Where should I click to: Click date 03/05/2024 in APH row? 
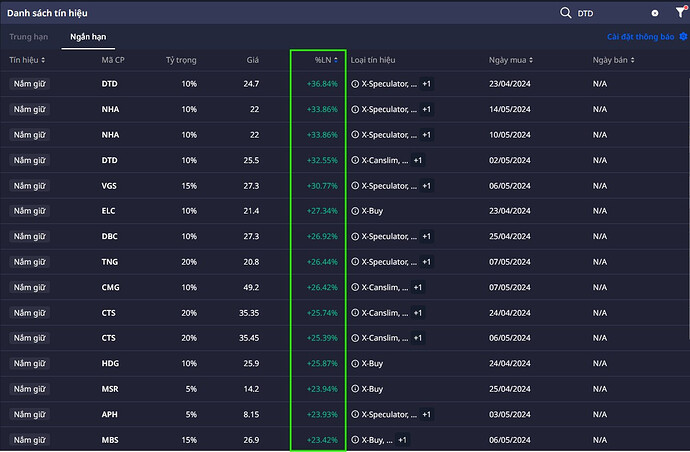[x=510, y=415]
